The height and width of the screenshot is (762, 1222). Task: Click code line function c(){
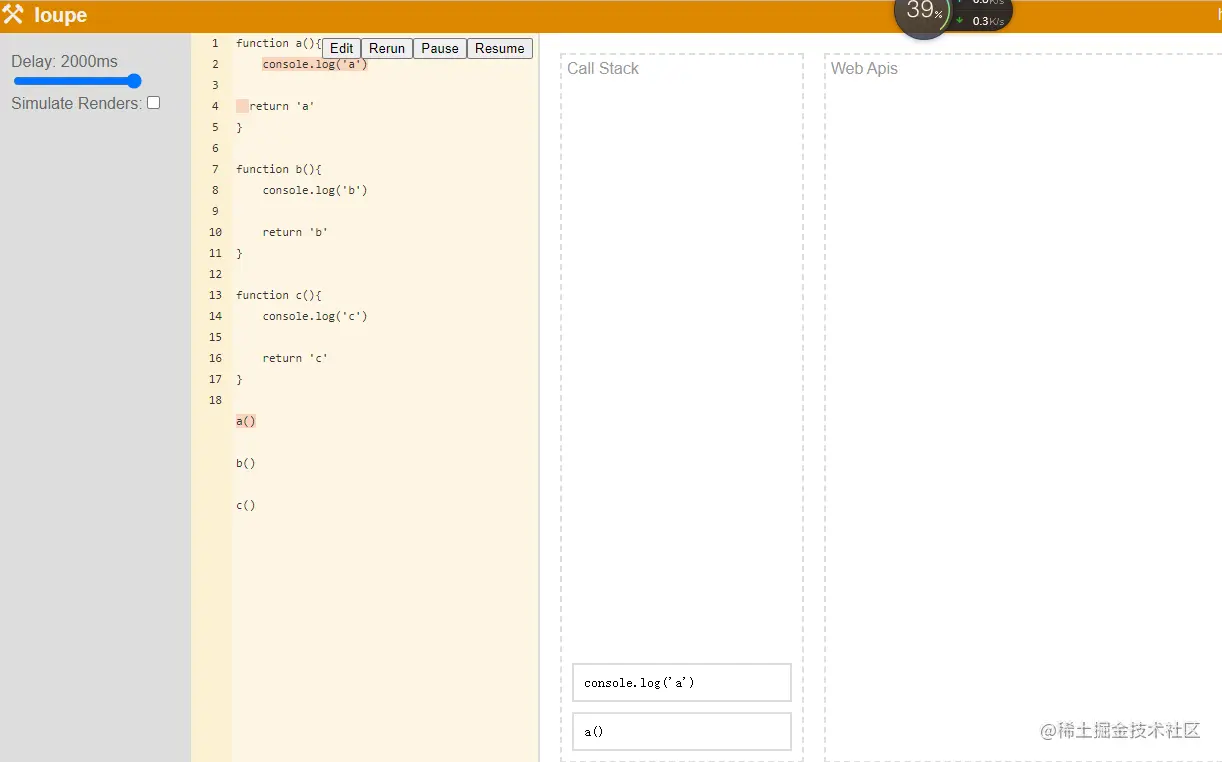pyautogui.click(x=279, y=295)
